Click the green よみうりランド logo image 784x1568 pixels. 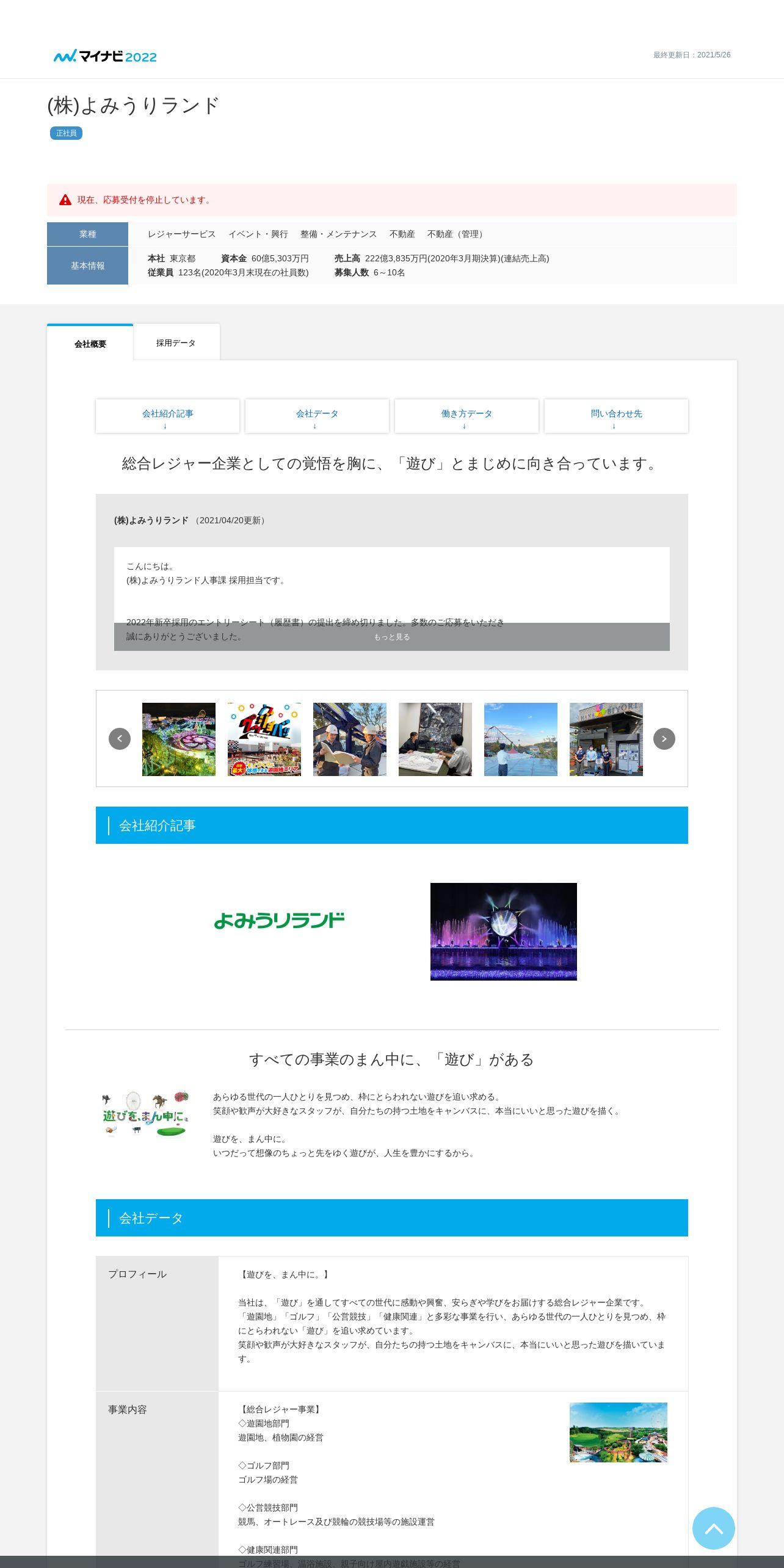coord(280,920)
